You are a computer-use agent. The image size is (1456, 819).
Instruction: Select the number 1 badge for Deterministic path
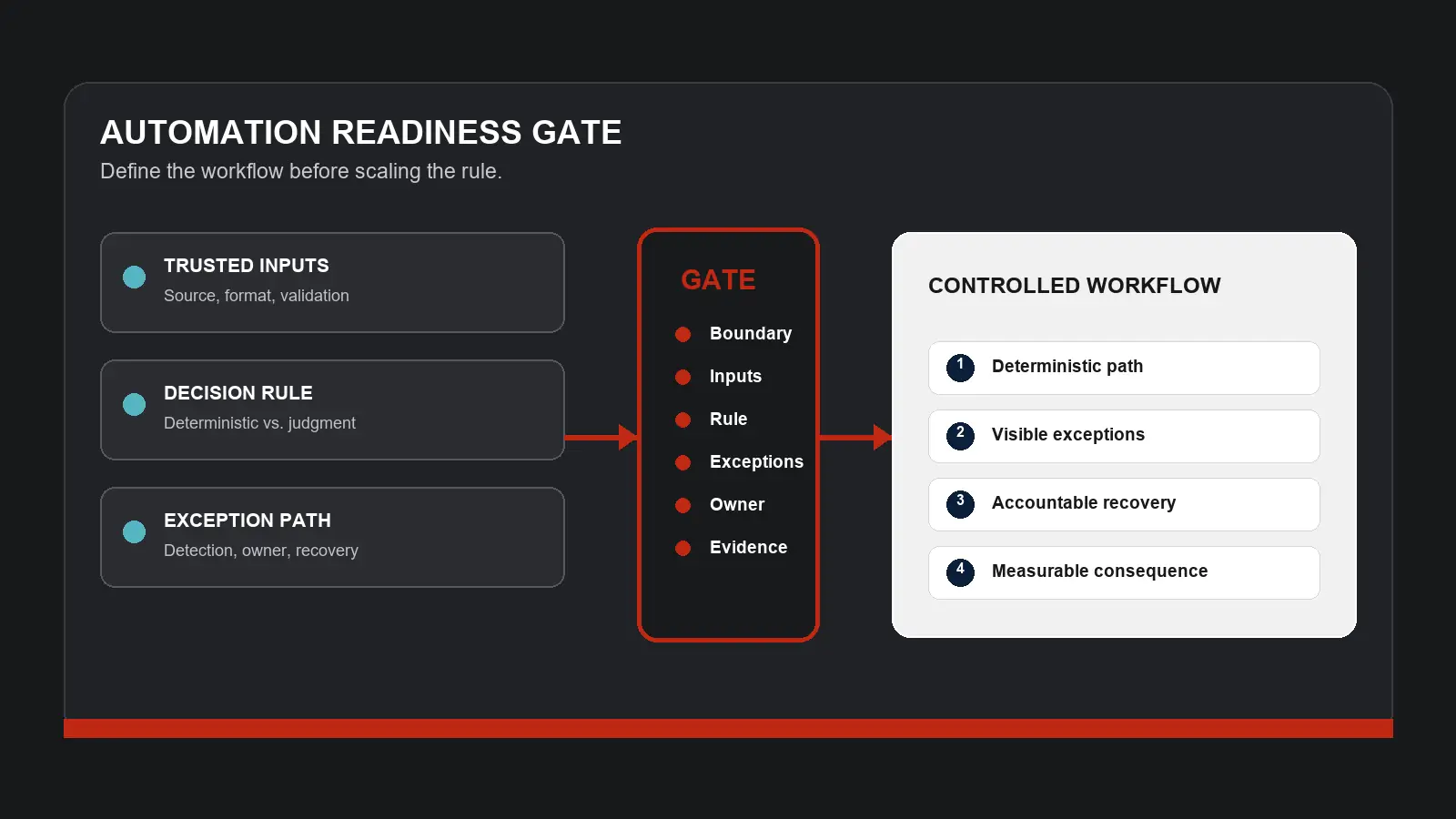coord(960,368)
